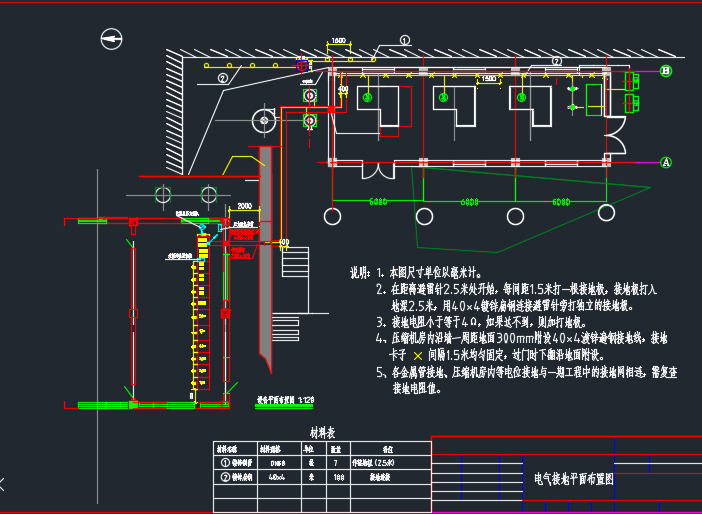
Task: Select the 设备平面布置图 scale caption
Action: (x=285, y=400)
